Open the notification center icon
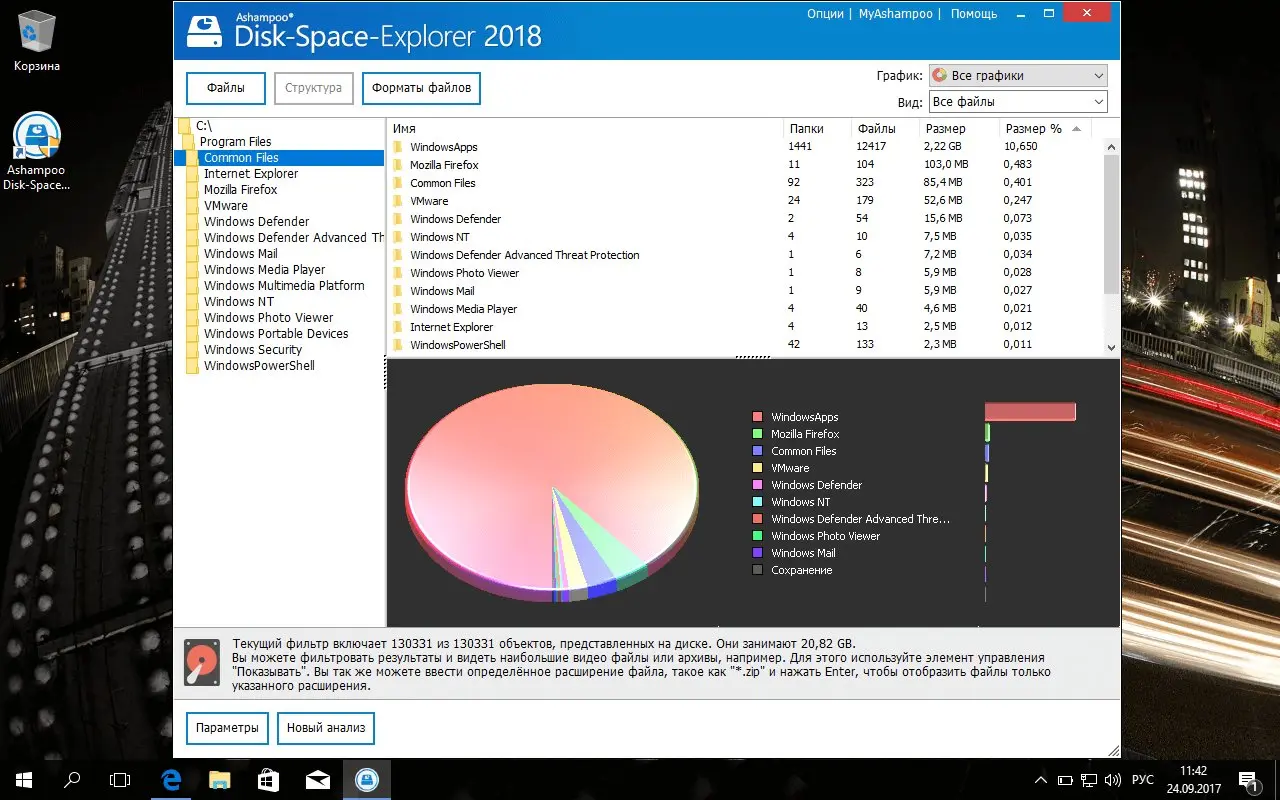Viewport: 1280px width, 800px height. (1248, 780)
